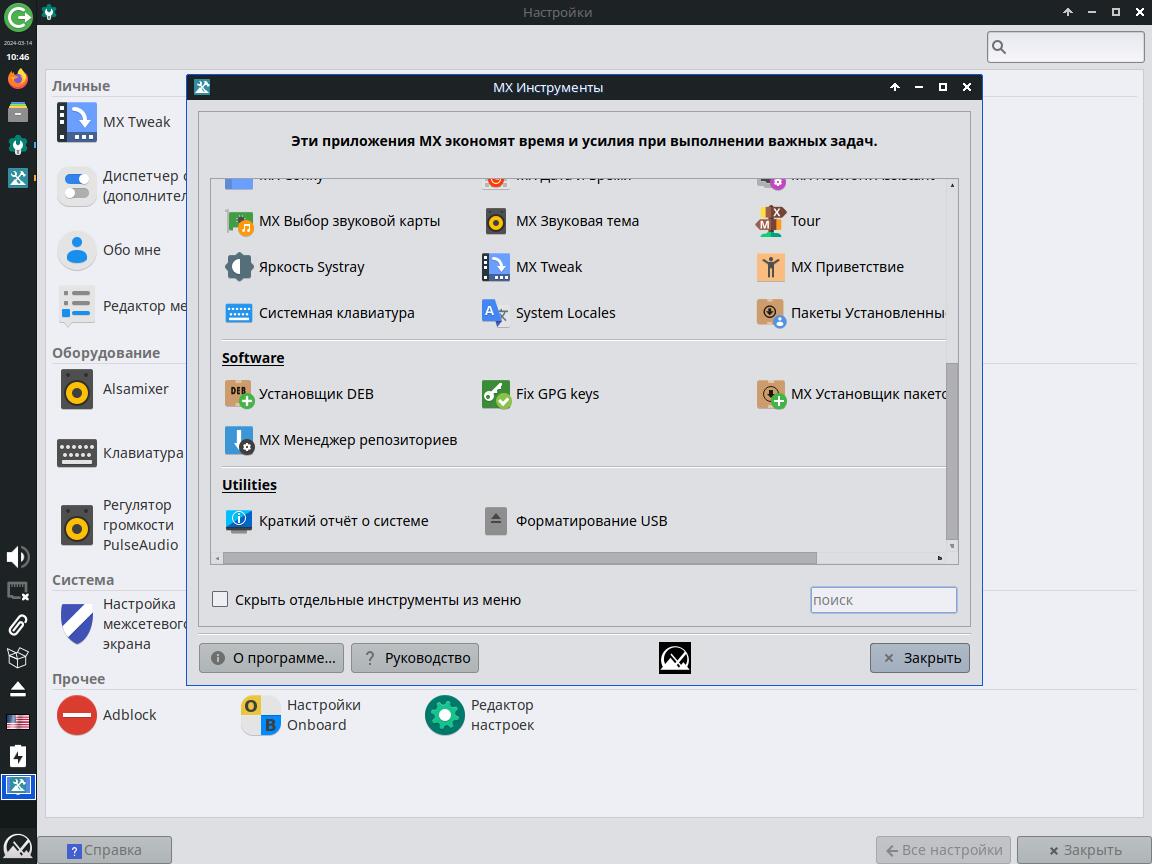Open the package updater box icon
Screen dimensions: 1152x864
pos(18,657)
